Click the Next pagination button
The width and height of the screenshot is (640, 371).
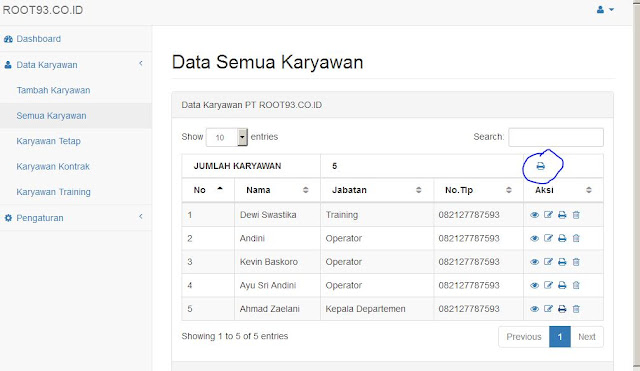pos(587,337)
